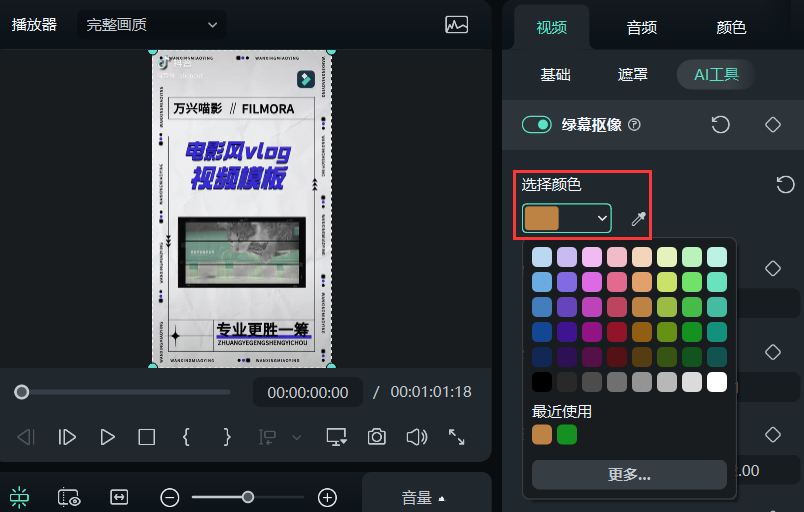Switch to the 视频 tab

point(551,27)
